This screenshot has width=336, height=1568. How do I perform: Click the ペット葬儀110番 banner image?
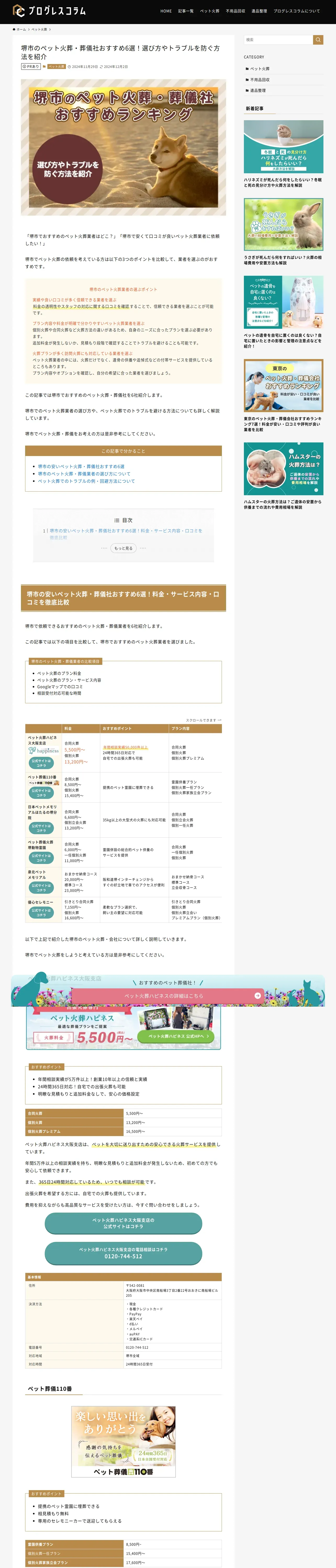click(x=123, y=1442)
